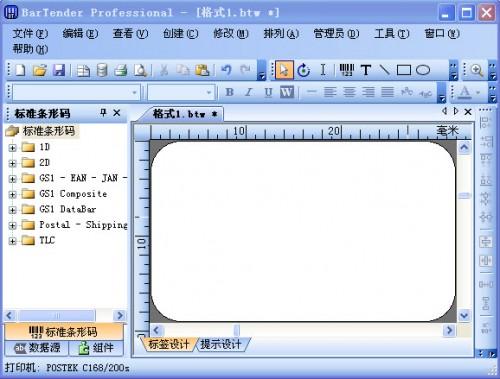Toggle Bold formatting
Image resolution: width=500 pixels, height=379 pixels.
229,92
